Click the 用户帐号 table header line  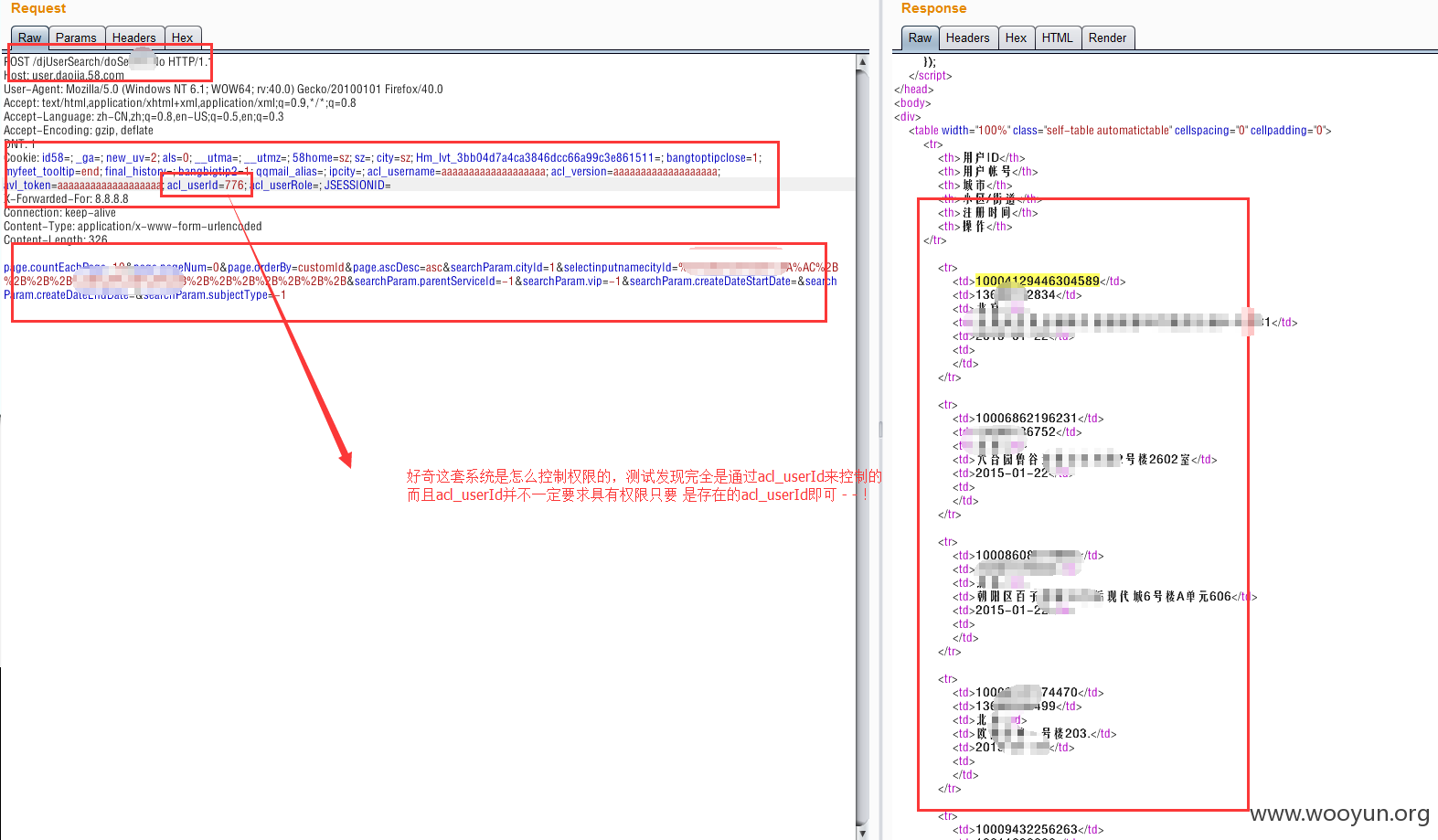[x=987, y=172]
